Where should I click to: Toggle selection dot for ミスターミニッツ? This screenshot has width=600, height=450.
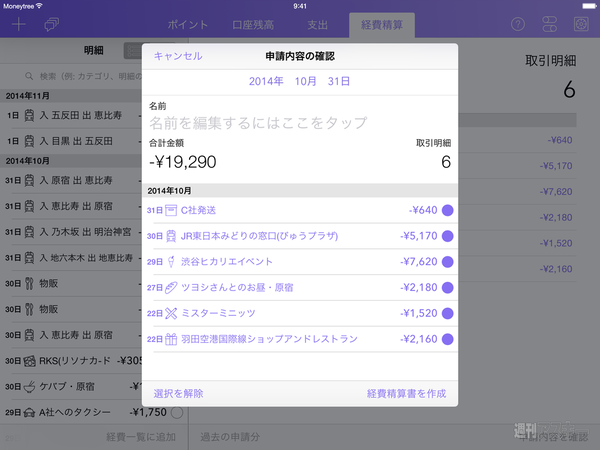pos(447,313)
